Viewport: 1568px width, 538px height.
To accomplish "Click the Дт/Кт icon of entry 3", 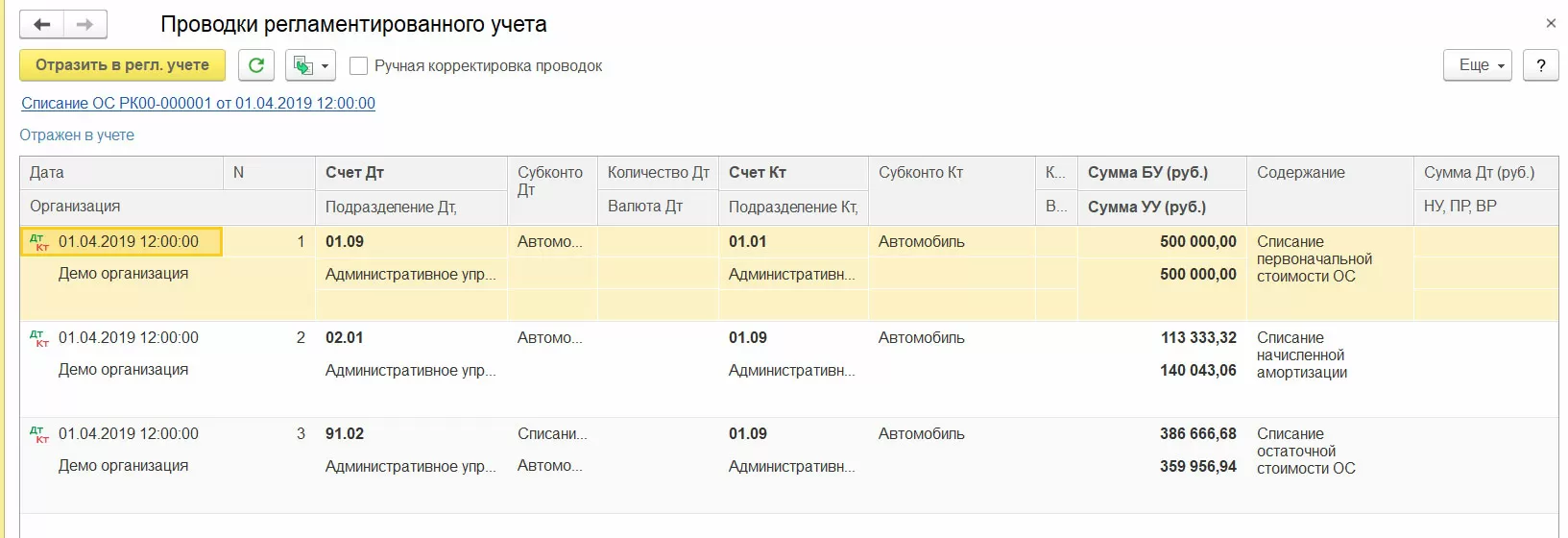I will click(x=39, y=434).
